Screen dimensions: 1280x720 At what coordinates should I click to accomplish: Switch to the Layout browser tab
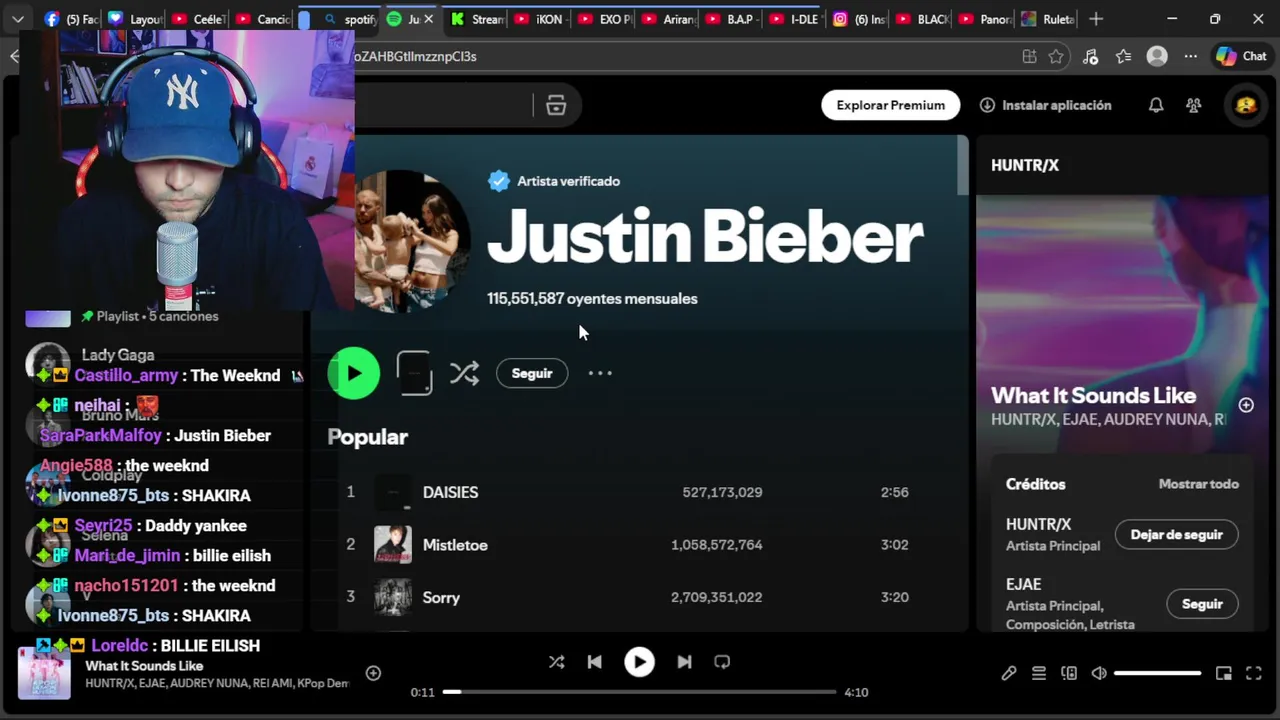click(134, 19)
